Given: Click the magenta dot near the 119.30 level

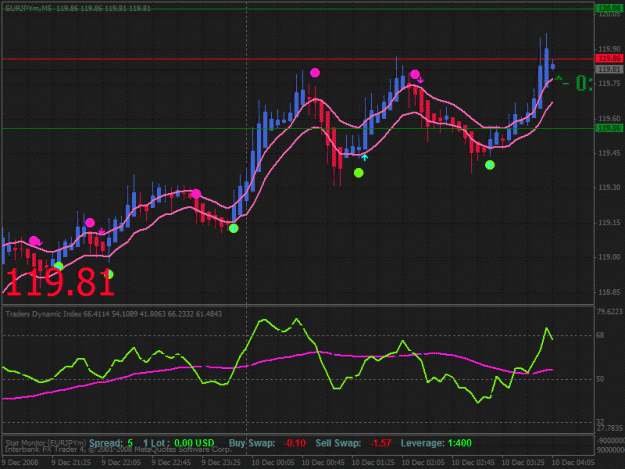Looking at the screenshot, I should pyautogui.click(x=196, y=194).
